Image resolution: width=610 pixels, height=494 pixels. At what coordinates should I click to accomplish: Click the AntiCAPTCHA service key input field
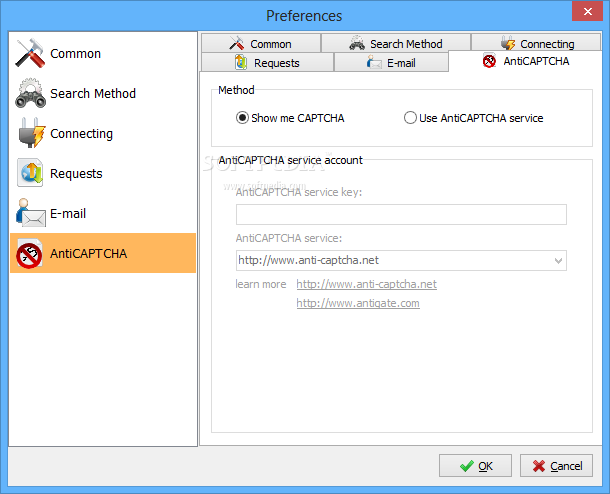point(401,214)
